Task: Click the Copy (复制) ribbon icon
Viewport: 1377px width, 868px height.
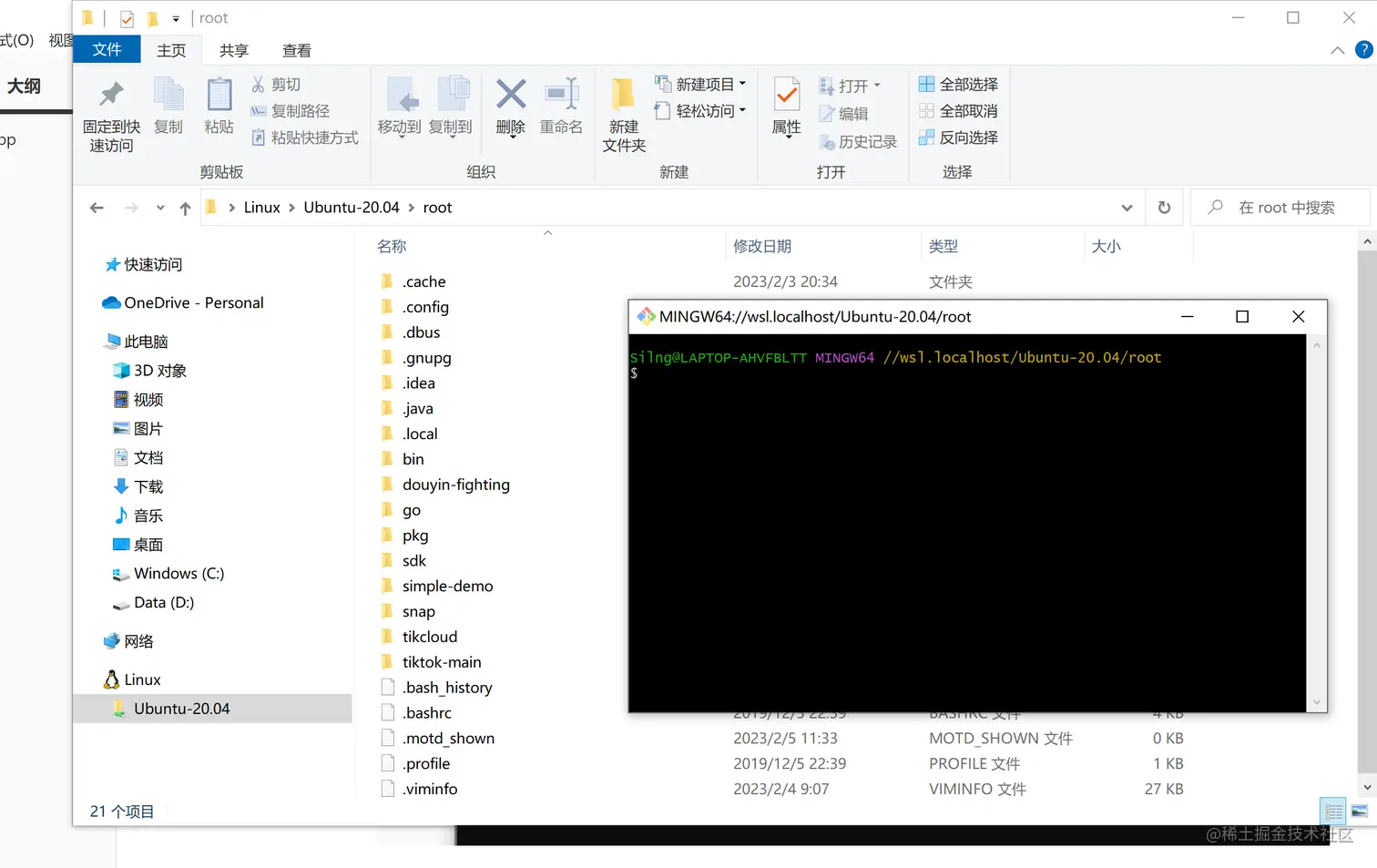Action: coord(168,95)
